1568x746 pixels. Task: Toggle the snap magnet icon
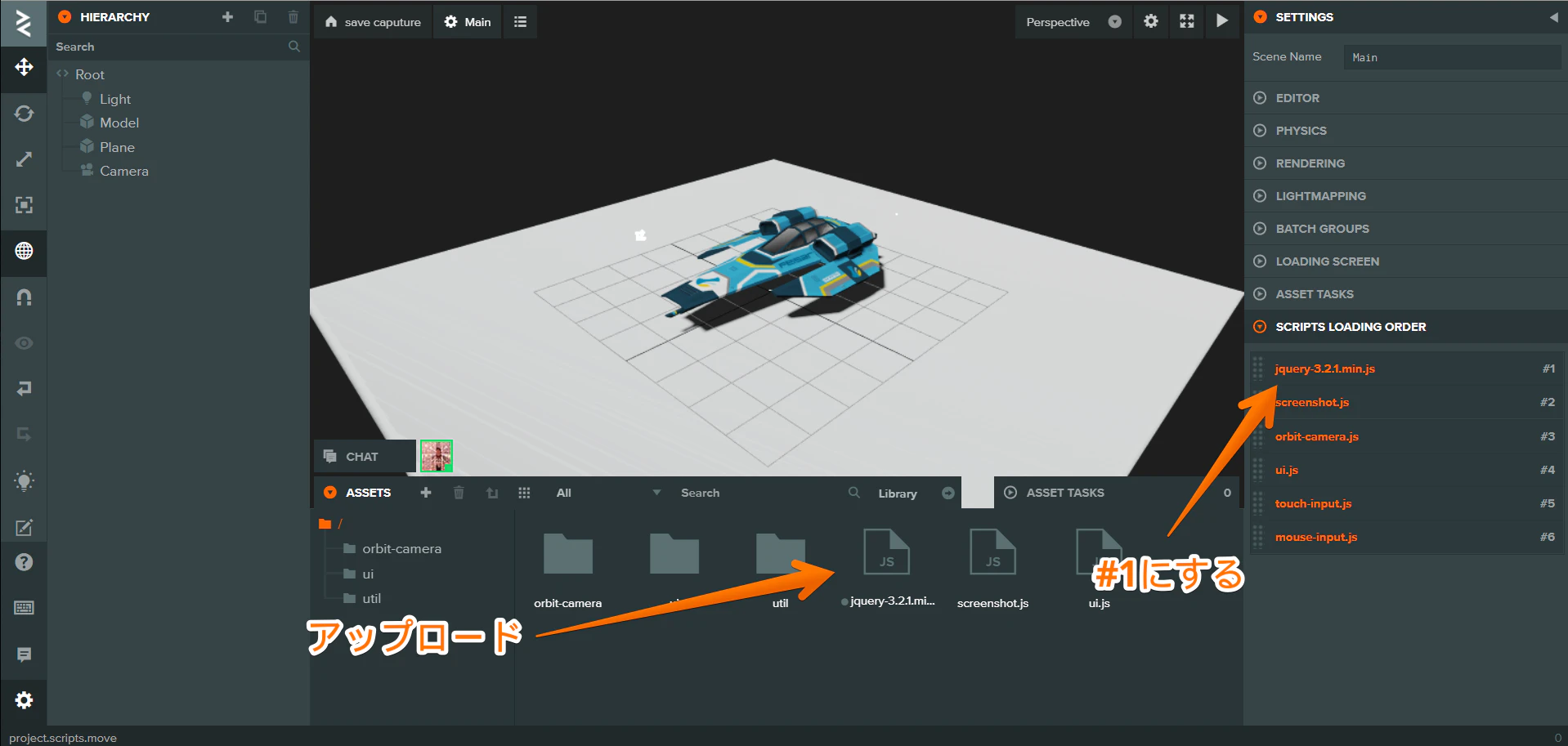point(24,297)
